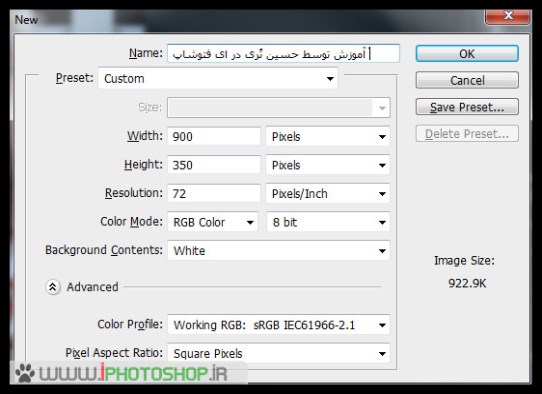Open the Height units dropdown
The width and height of the screenshot is (542, 394).
tap(328, 165)
